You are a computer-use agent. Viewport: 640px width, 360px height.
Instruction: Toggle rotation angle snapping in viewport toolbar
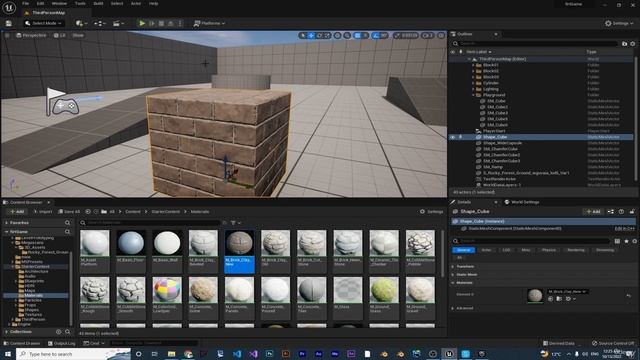376,36
